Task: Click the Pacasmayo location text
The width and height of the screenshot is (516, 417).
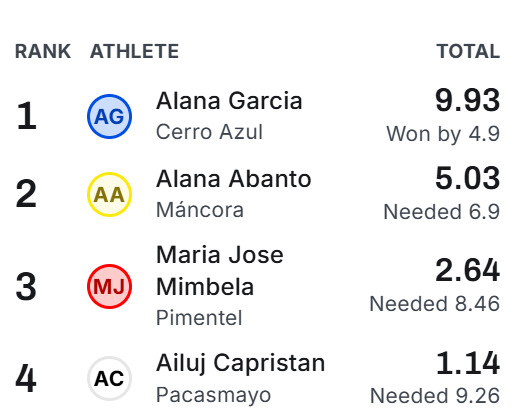Action: (213, 395)
